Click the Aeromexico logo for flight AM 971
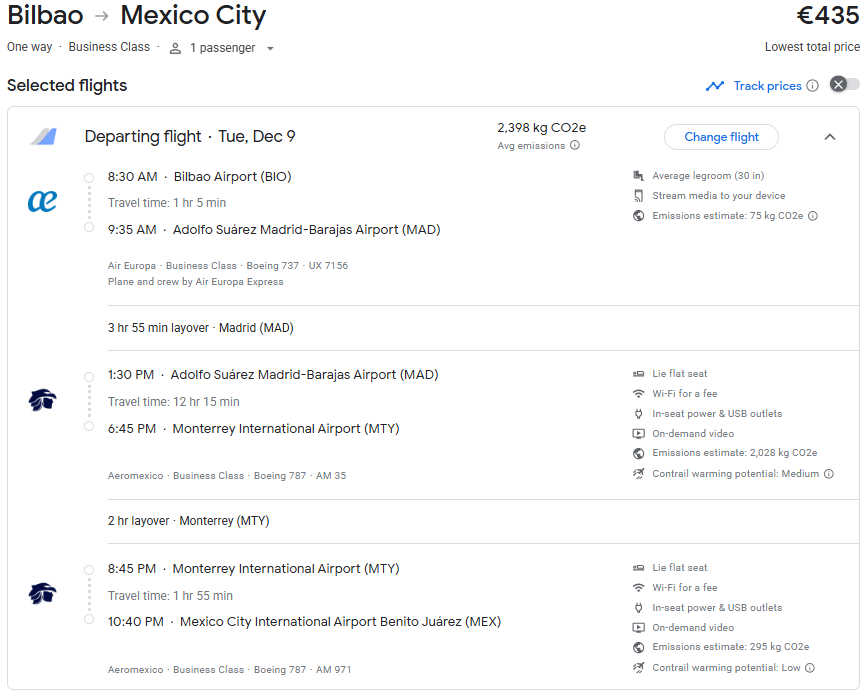This screenshot has height=697, width=867. click(42, 594)
